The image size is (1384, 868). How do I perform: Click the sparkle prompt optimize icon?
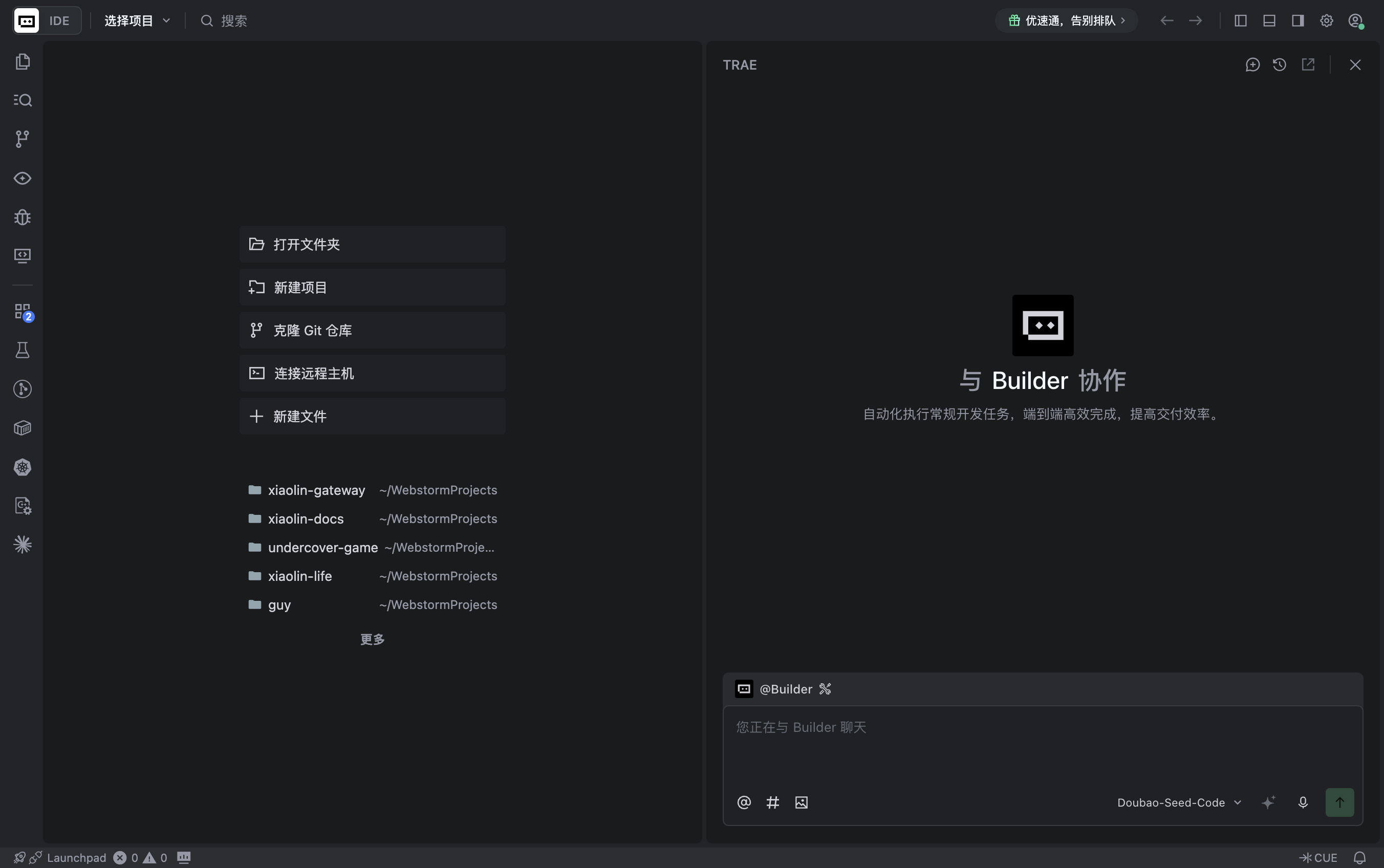[1269, 802]
